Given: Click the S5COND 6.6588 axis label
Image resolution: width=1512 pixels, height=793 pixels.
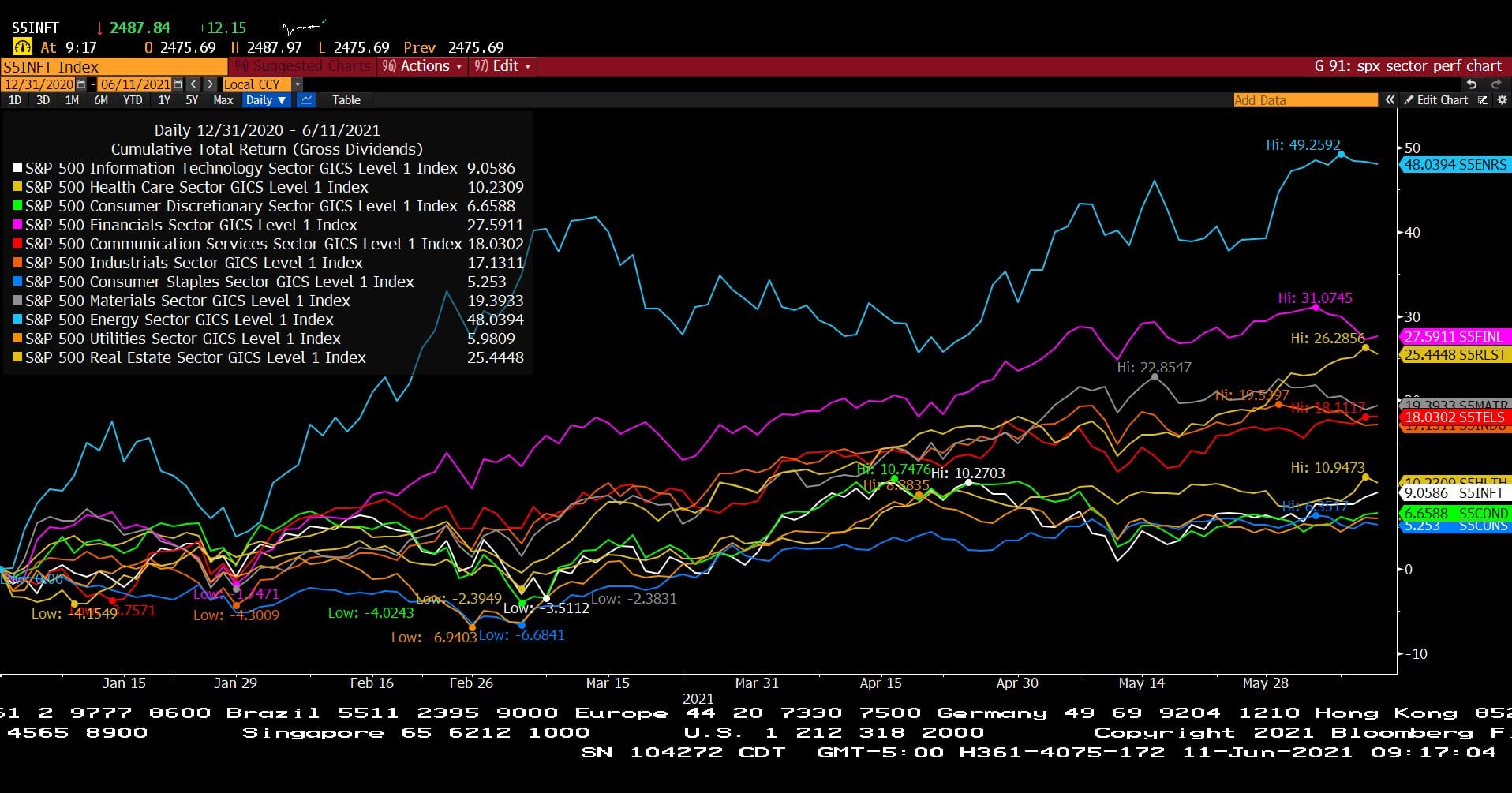Looking at the screenshot, I should click(x=1455, y=514).
